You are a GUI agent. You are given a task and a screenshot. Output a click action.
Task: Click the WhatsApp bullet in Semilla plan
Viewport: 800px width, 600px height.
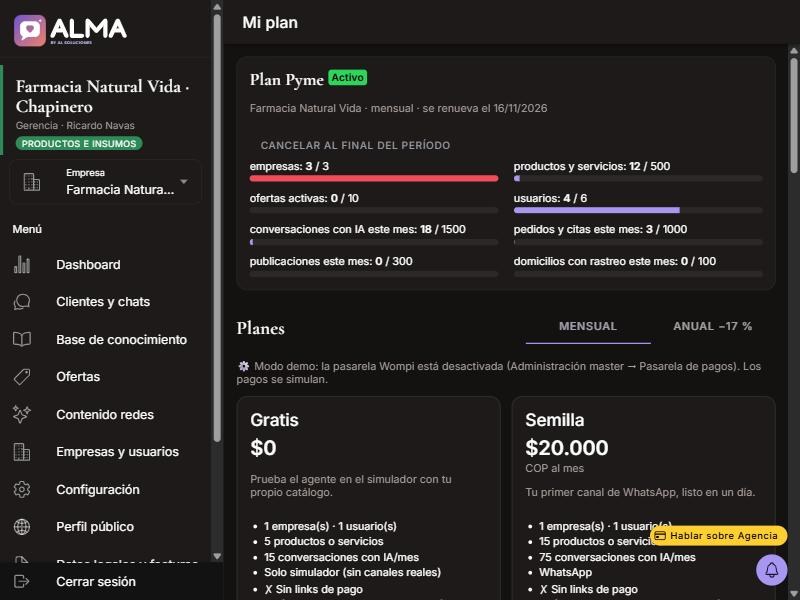coord(565,572)
